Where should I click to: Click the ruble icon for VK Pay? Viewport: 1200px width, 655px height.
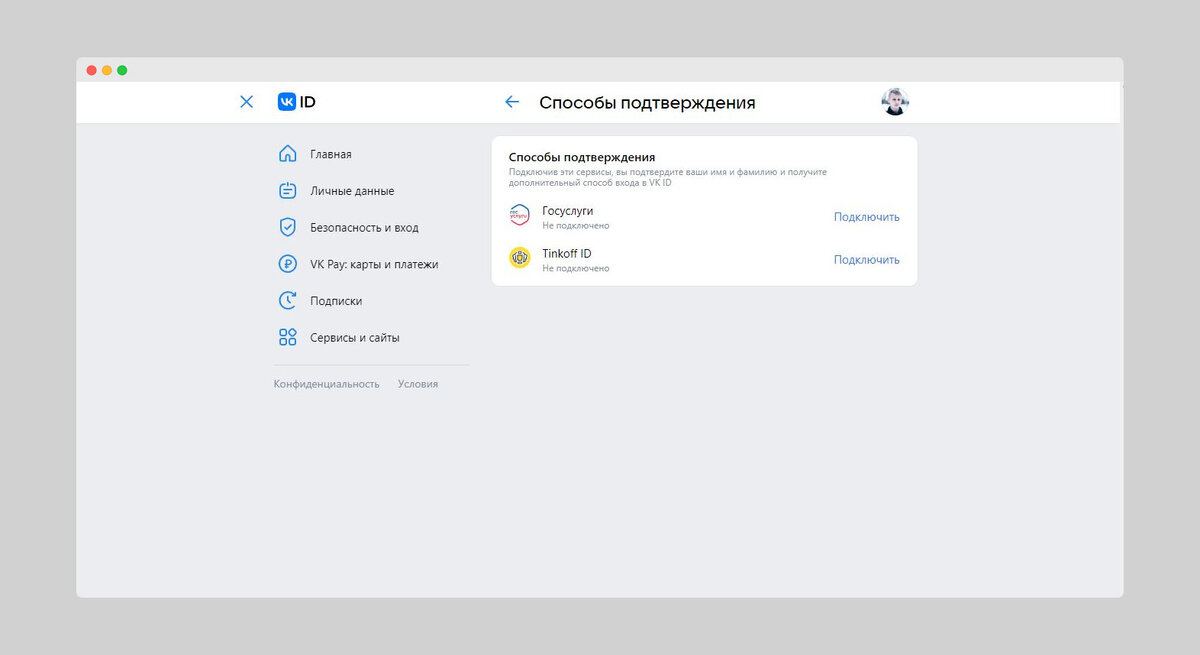tap(288, 264)
